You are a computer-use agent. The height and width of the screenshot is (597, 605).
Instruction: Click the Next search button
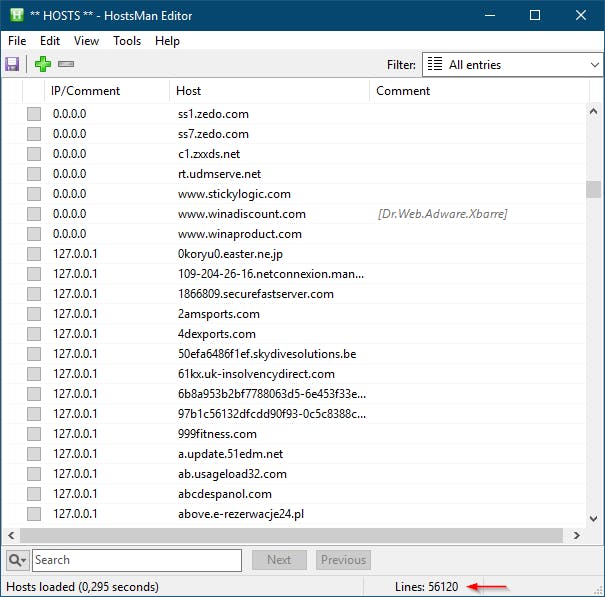pyautogui.click(x=279, y=560)
